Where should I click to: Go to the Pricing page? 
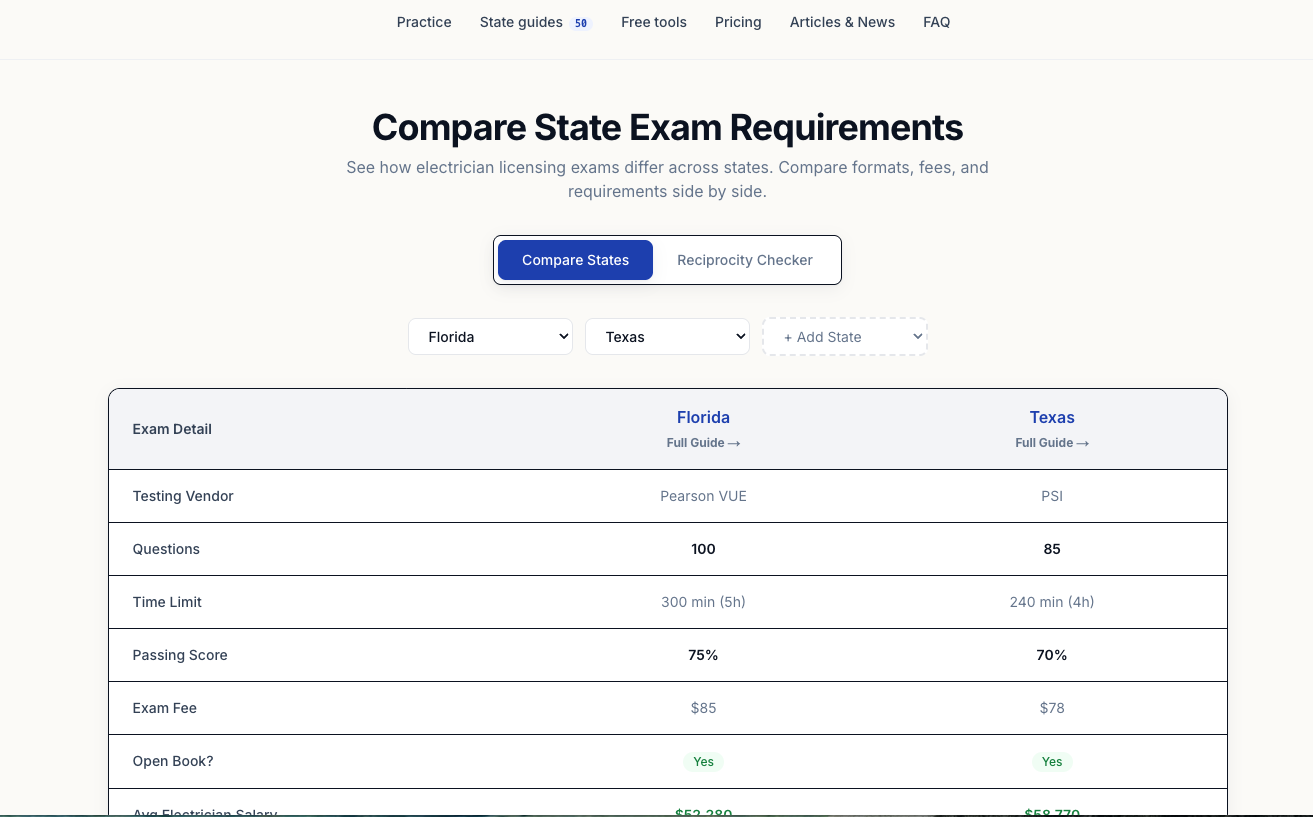(x=738, y=22)
